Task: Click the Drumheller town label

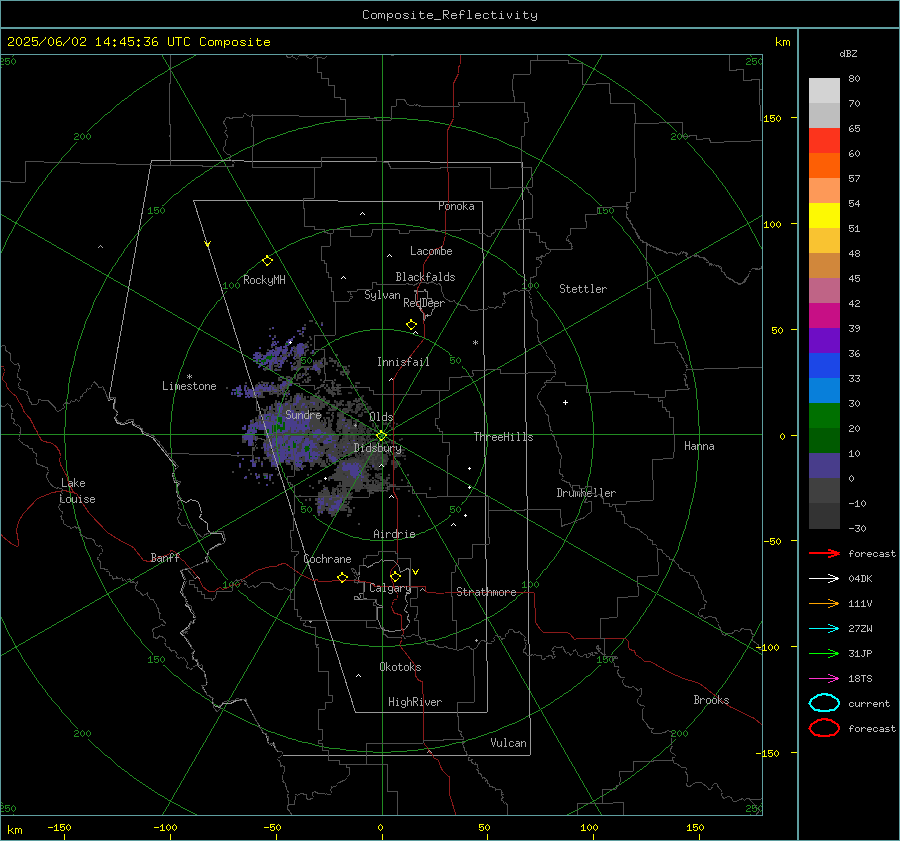Action: tap(586, 493)
